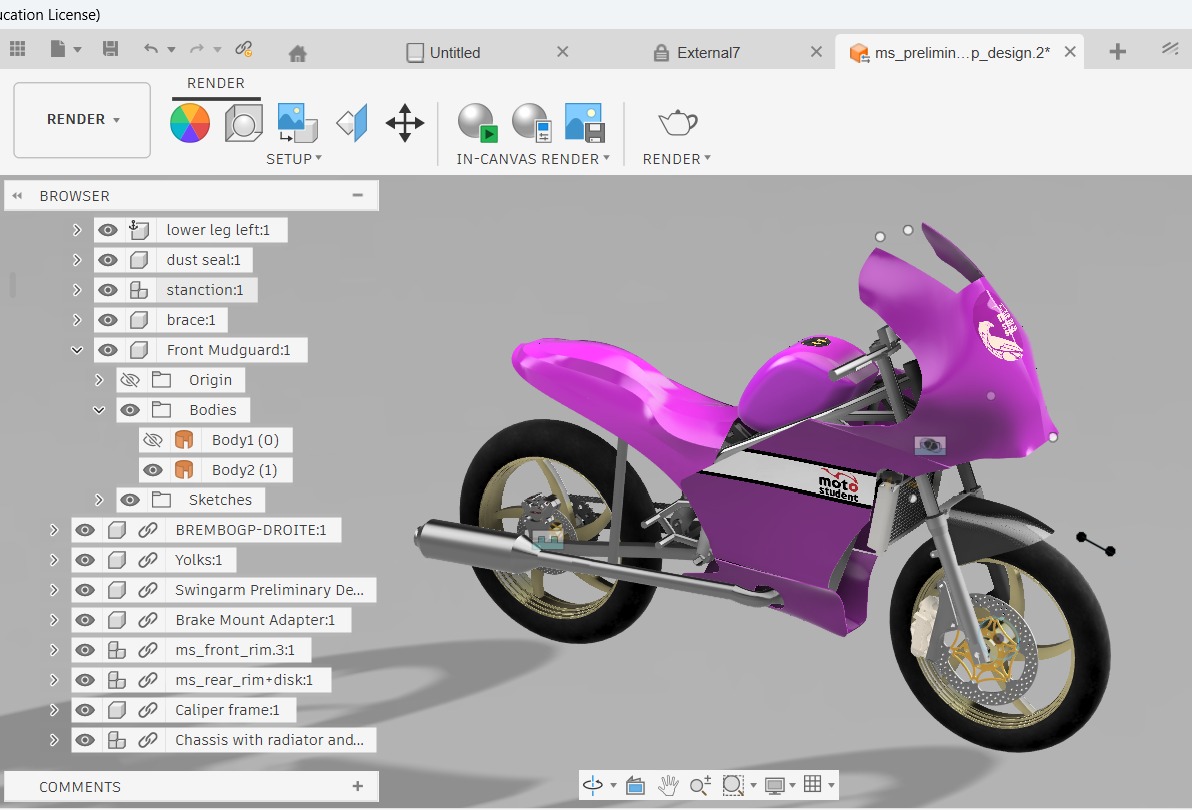Start an In-Canvas Render
Image resolution: width=1192 pixels, height=810 pixels.
(x=477, y=122)
